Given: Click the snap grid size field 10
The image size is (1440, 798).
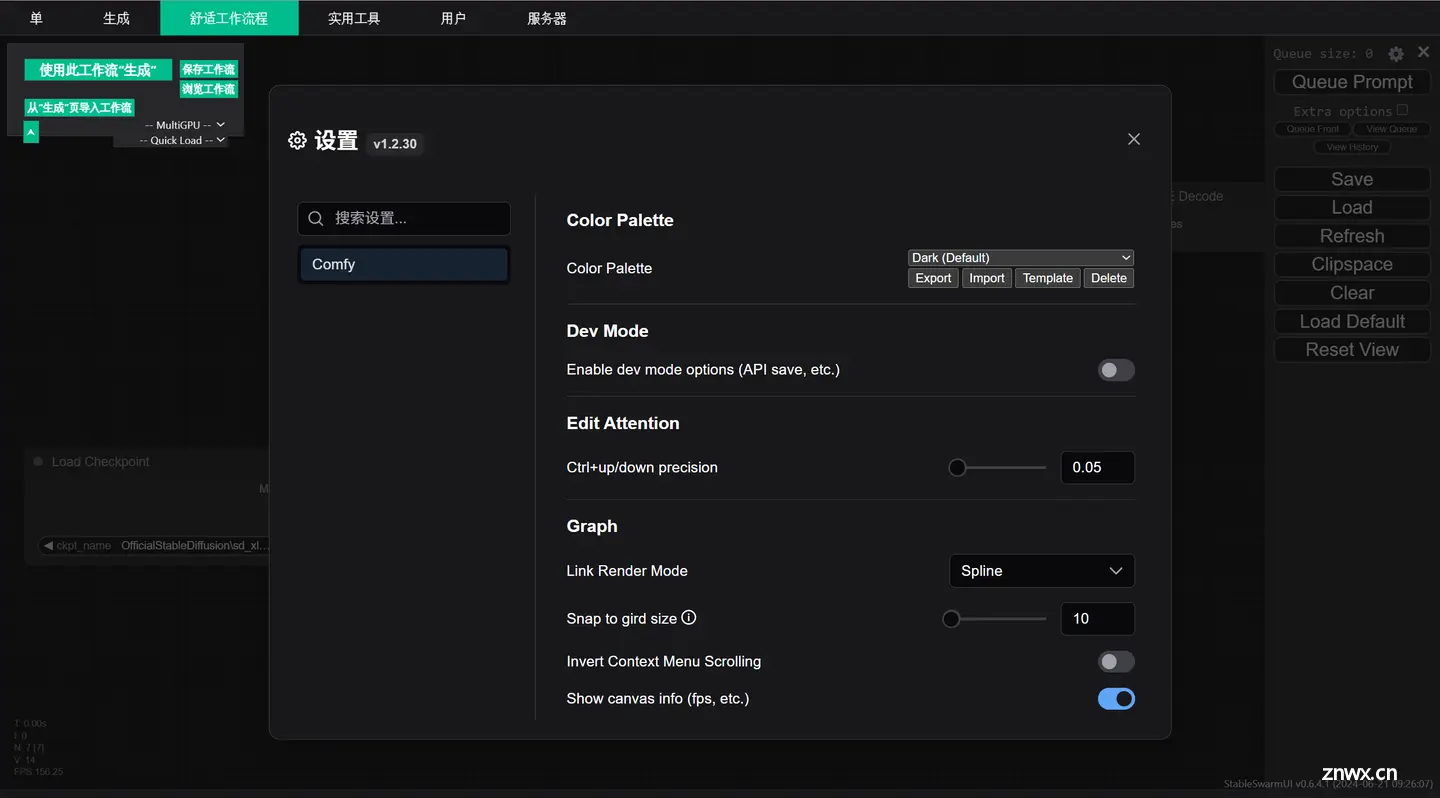Looking at the screenshot, I should click(1097, 619).
